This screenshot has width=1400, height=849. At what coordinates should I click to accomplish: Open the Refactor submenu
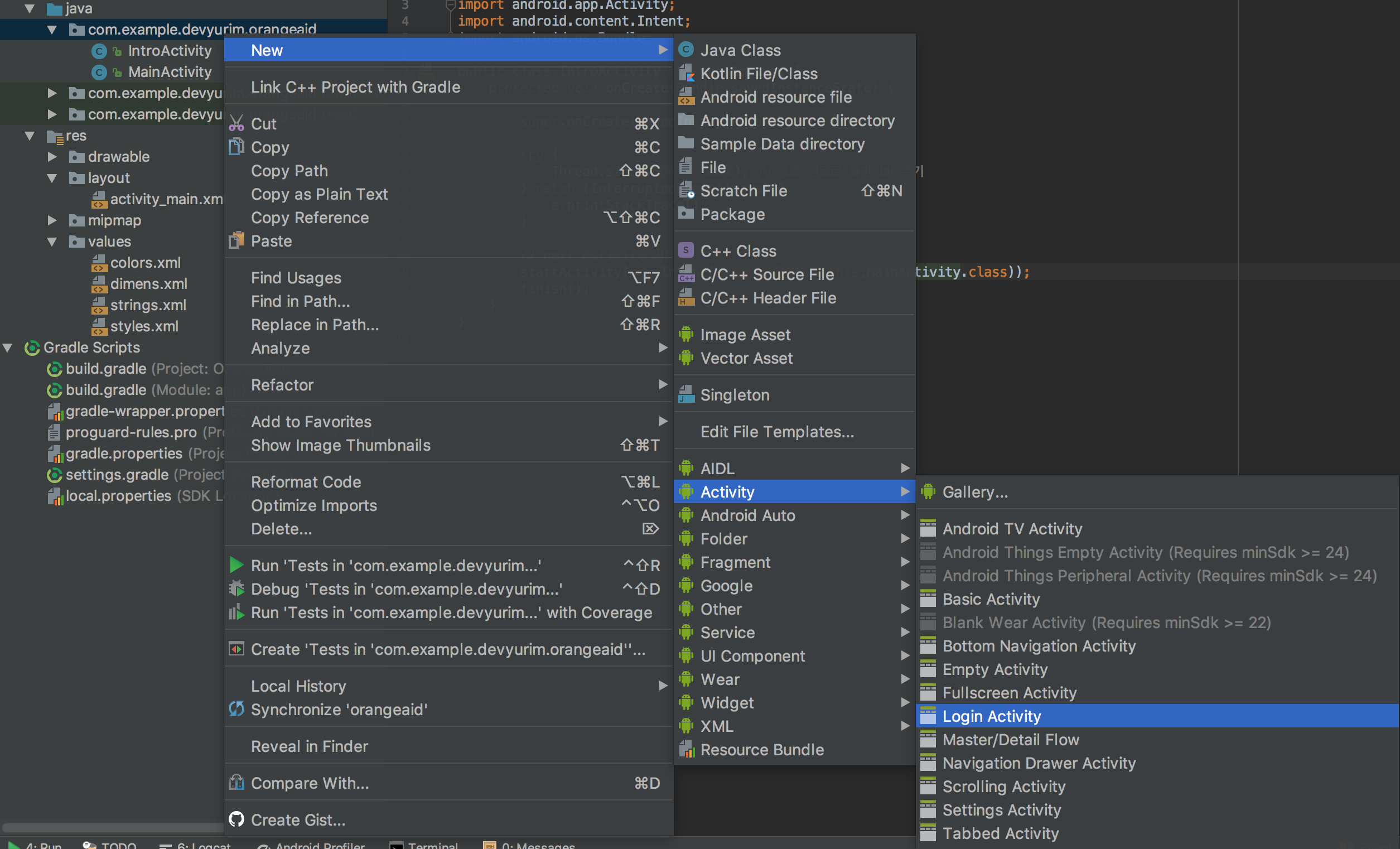coord(449,385)
